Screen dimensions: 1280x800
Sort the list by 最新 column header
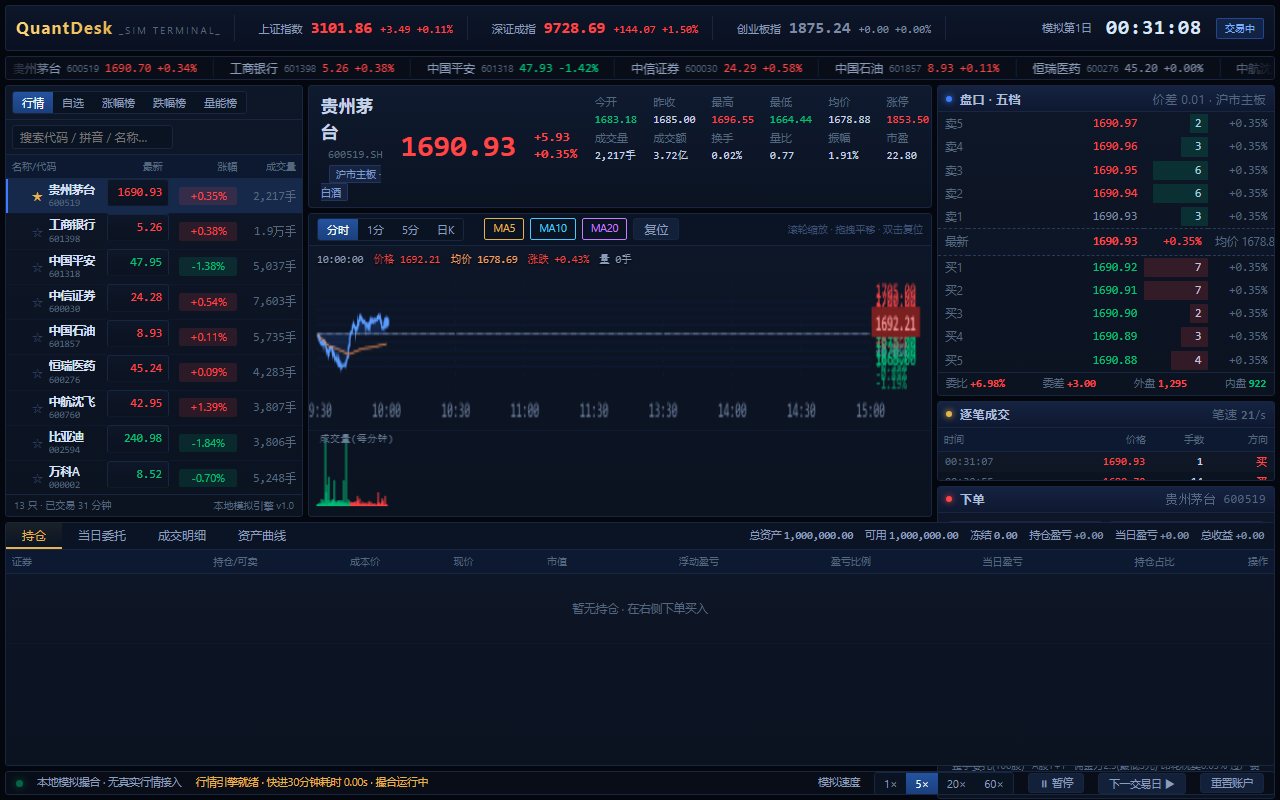[152, 166]
